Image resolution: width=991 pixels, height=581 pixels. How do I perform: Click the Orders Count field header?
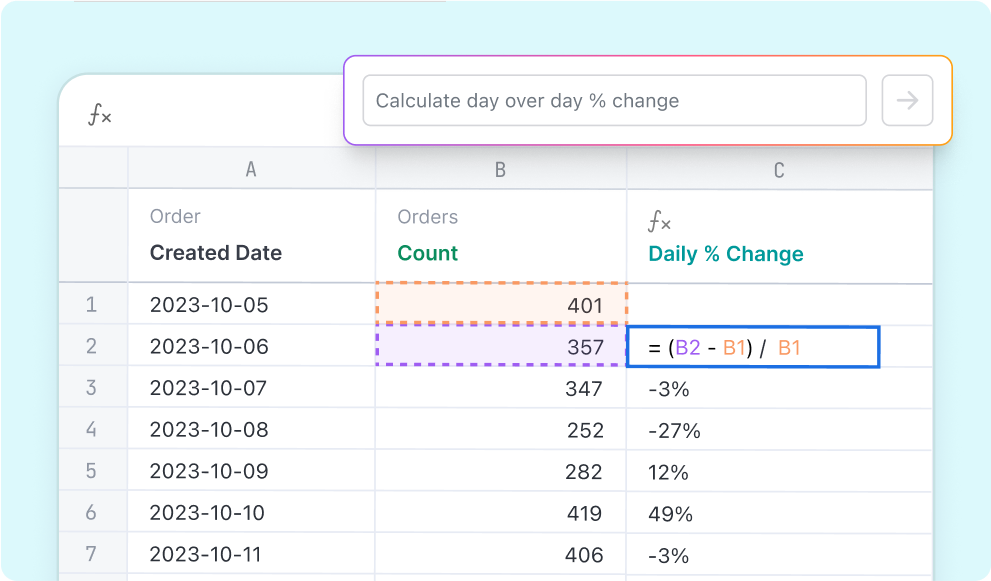(428, 253)
